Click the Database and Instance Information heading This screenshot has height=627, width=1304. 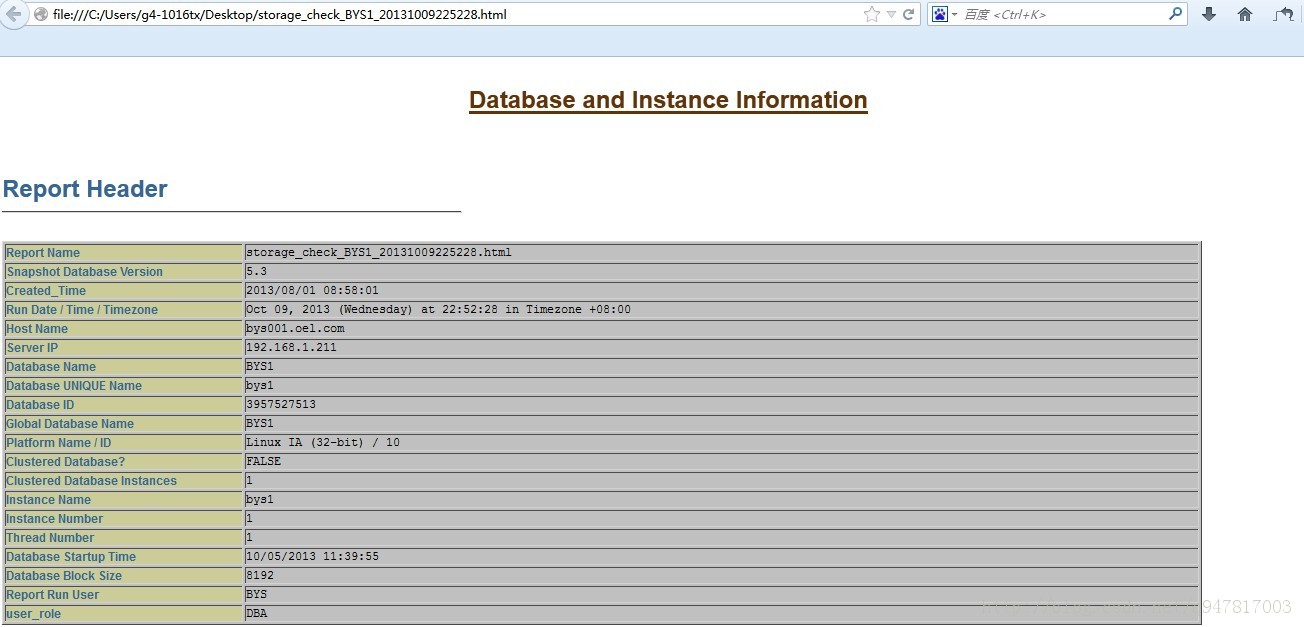click(x=668, y=100)
